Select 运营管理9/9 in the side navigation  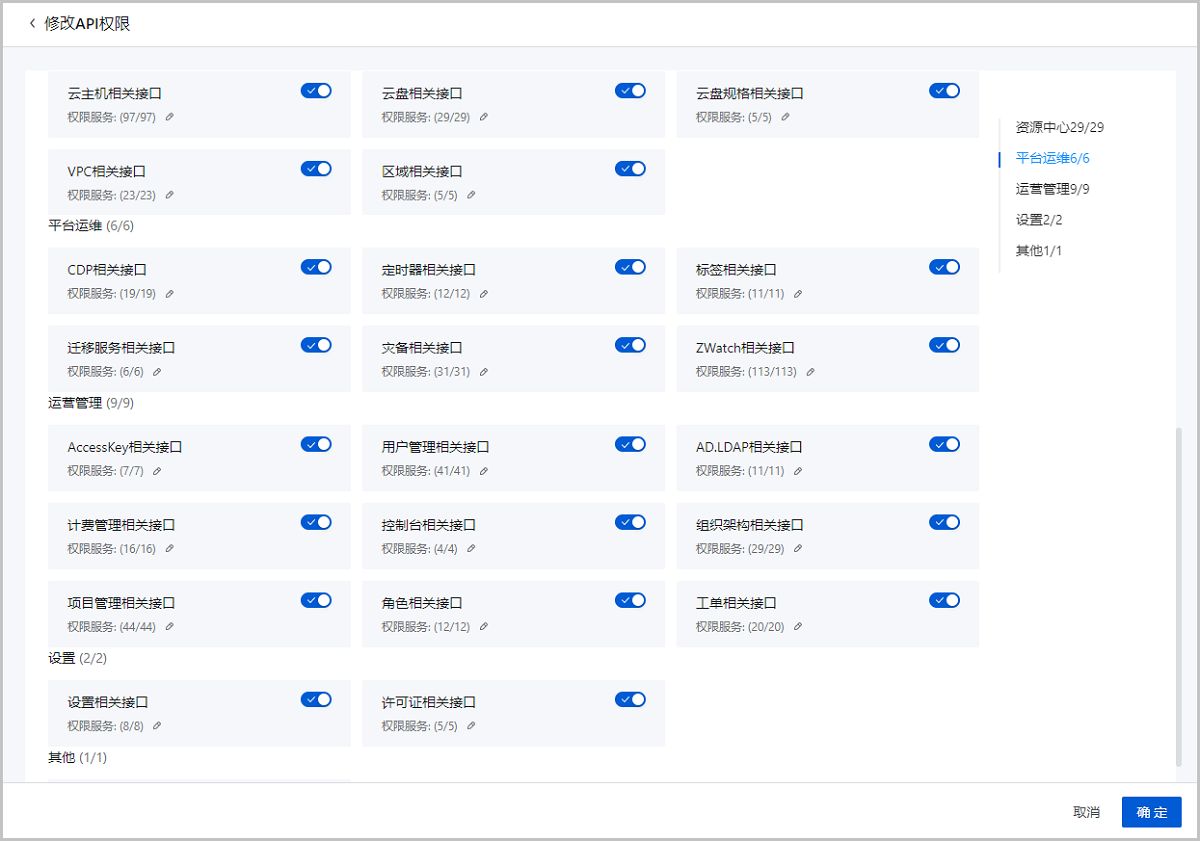tap(1052, 189)
